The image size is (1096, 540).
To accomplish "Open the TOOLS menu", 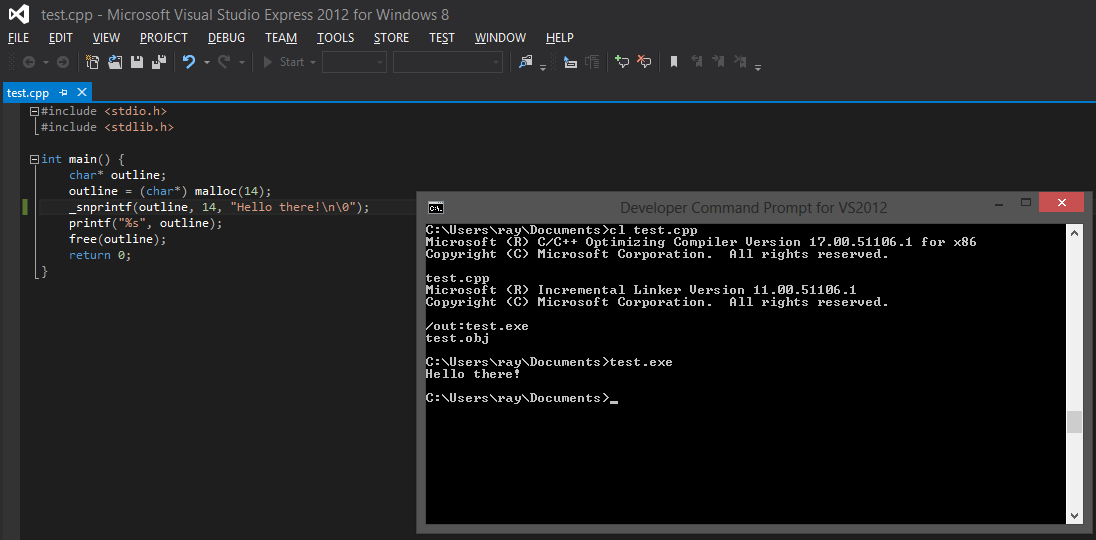I will coord(335,38).
